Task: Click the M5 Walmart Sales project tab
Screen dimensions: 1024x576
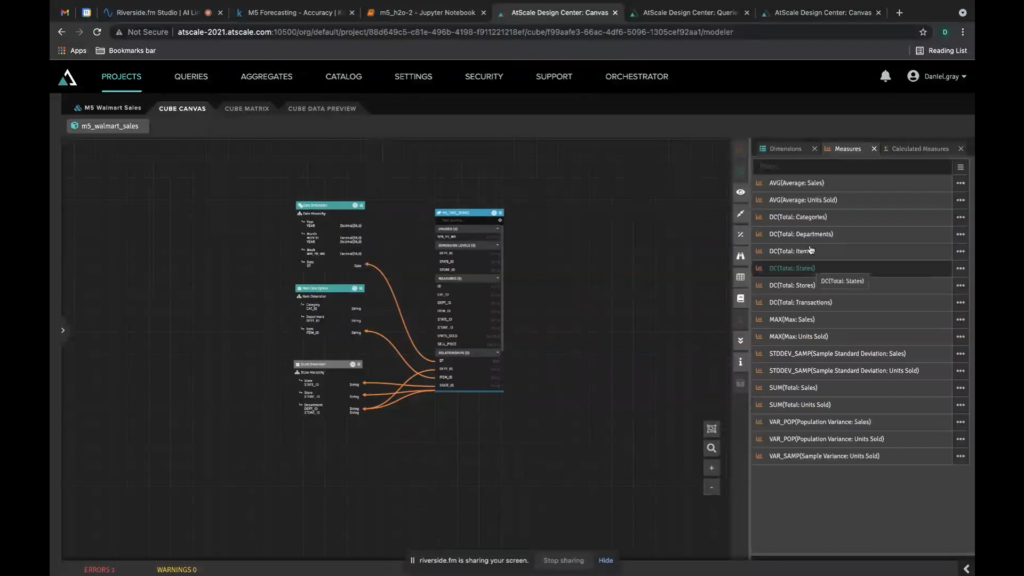Action: 108,108
